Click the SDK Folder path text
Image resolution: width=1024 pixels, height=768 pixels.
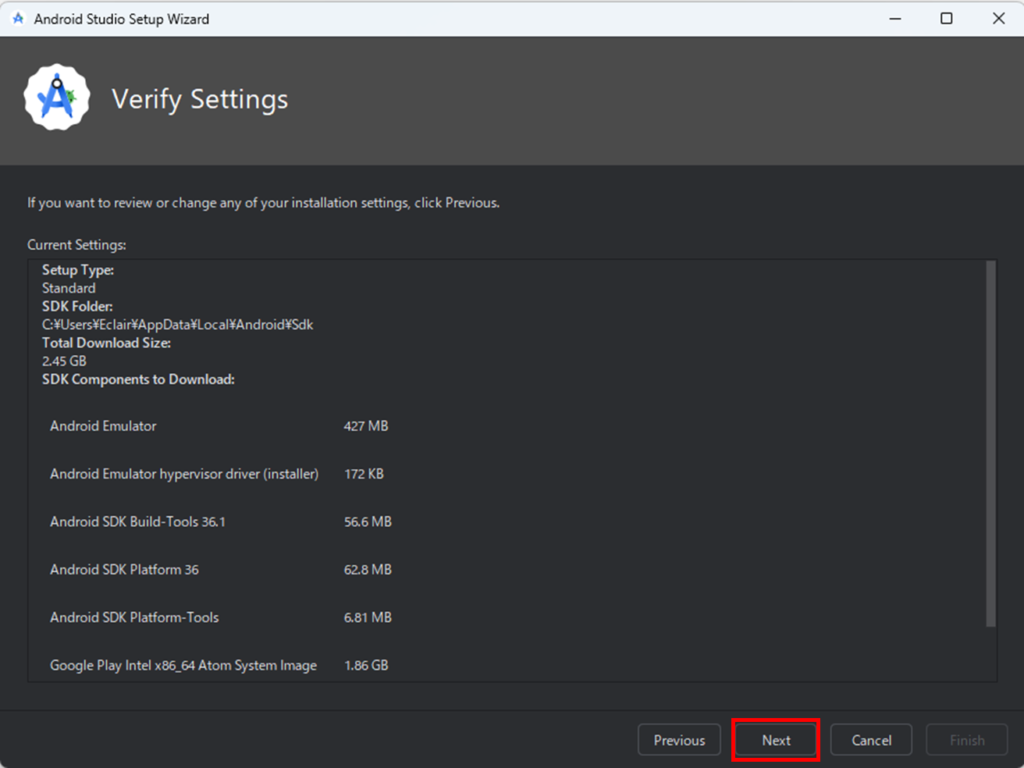click(x=177, y=325)
